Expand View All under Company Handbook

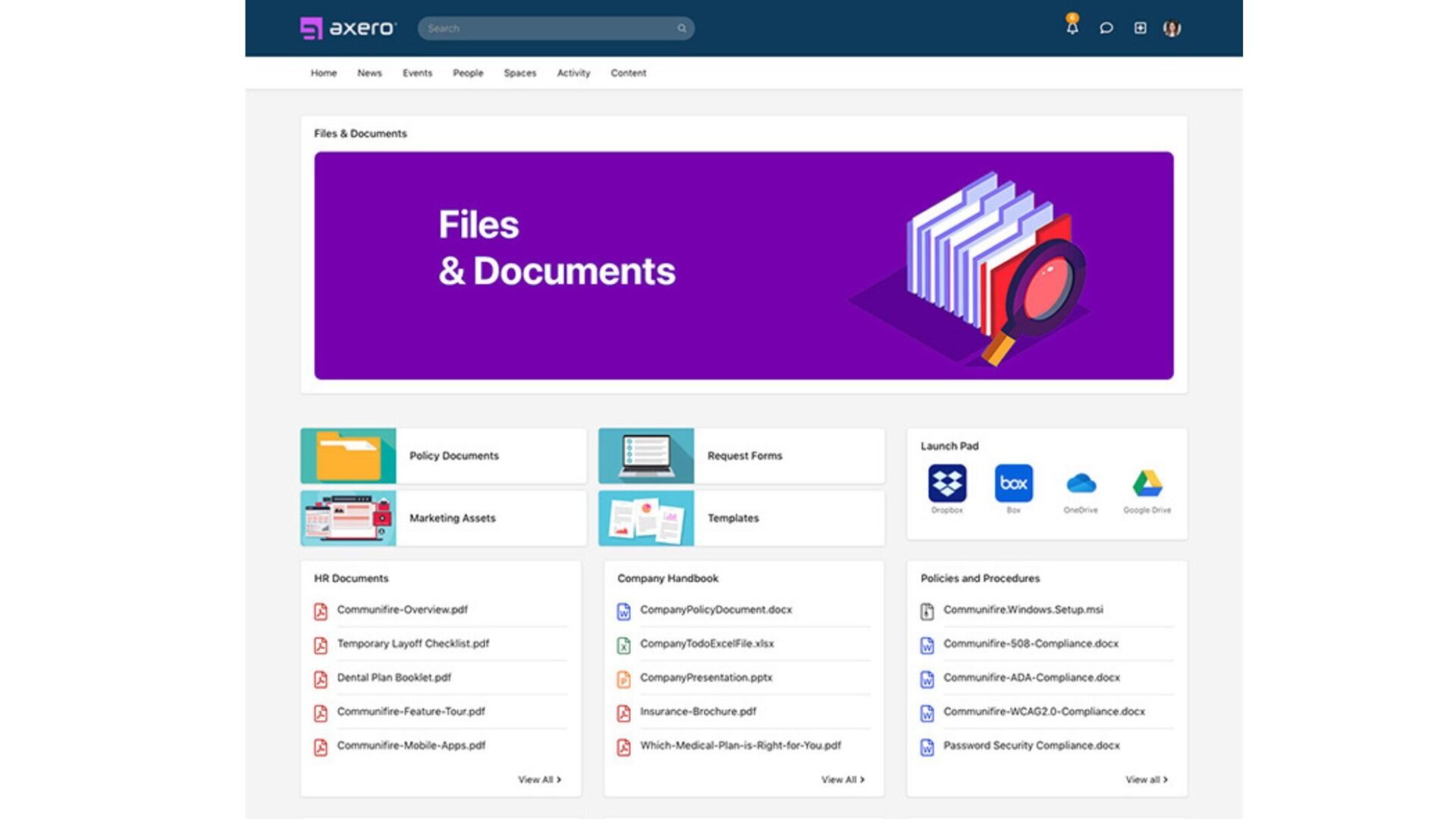click(x=843, y=780)
